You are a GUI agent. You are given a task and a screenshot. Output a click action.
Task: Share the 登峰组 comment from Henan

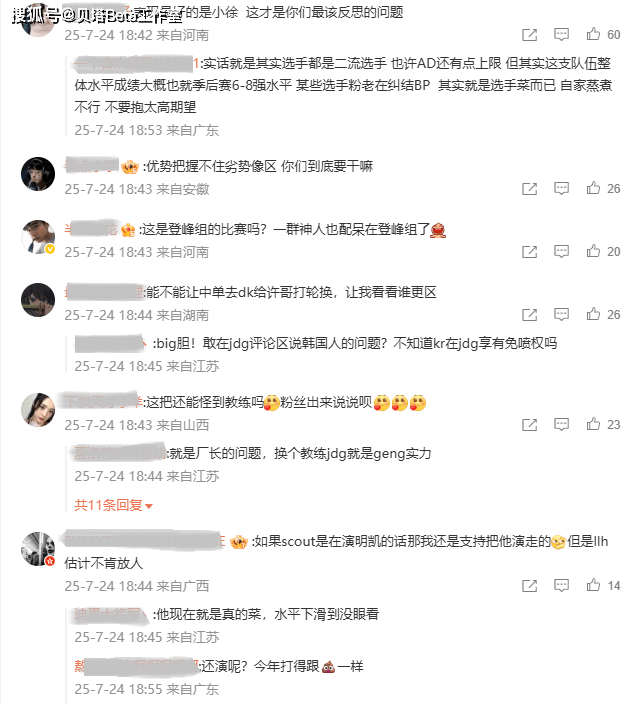(530, 252)
